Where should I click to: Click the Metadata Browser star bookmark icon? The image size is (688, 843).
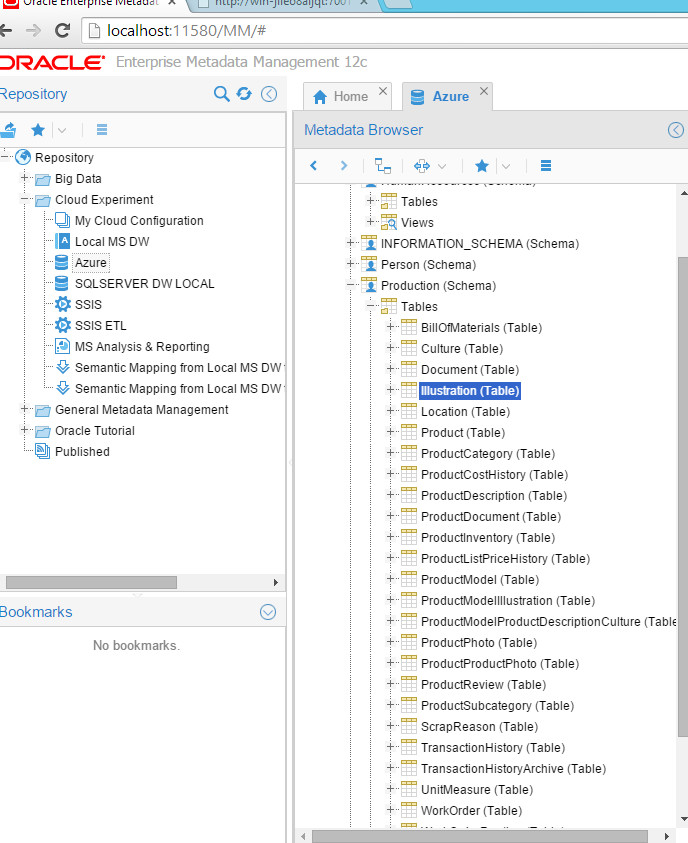coord(482,166)
